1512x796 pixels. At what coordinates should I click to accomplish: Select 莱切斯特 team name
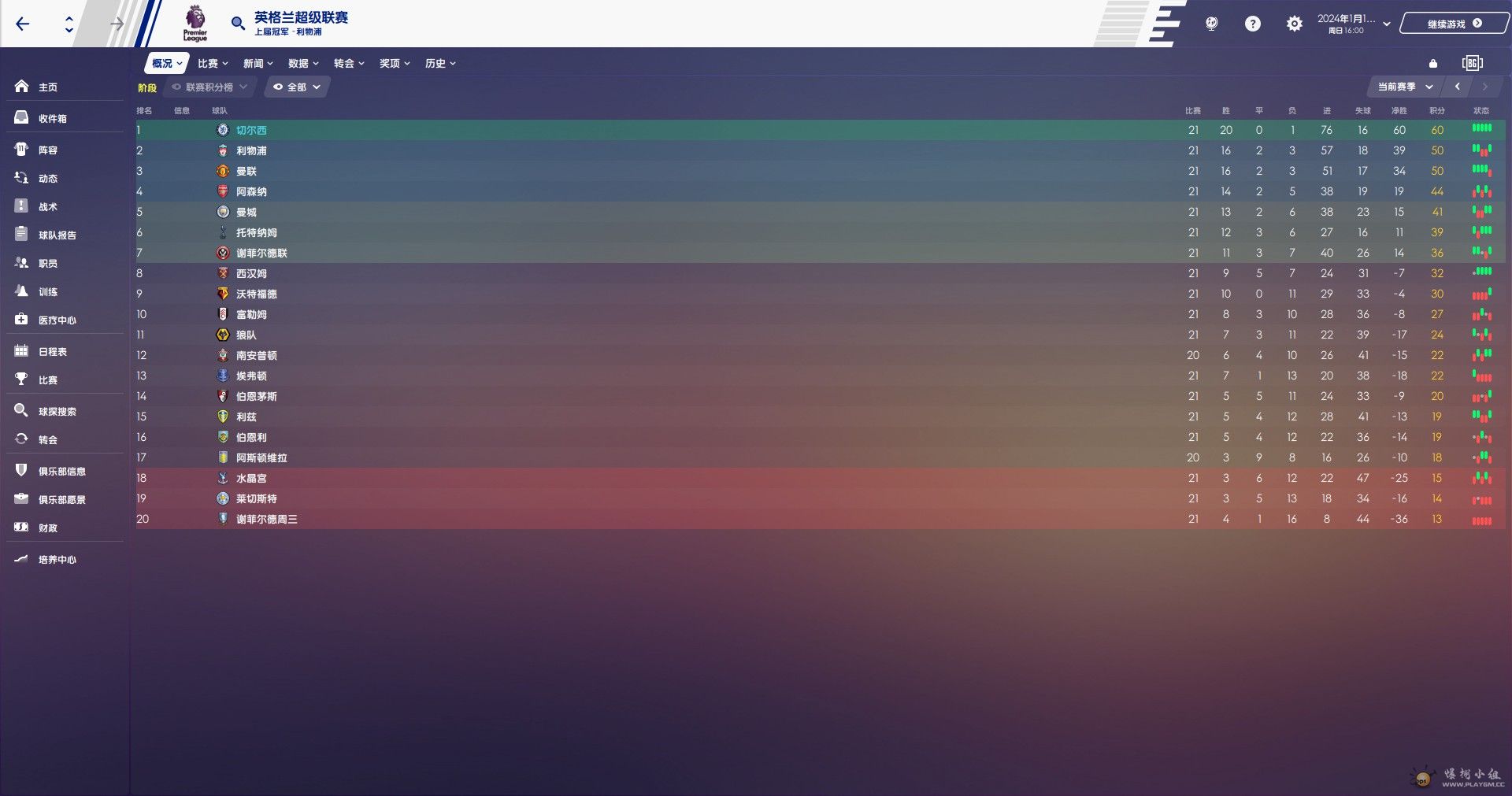257,498
